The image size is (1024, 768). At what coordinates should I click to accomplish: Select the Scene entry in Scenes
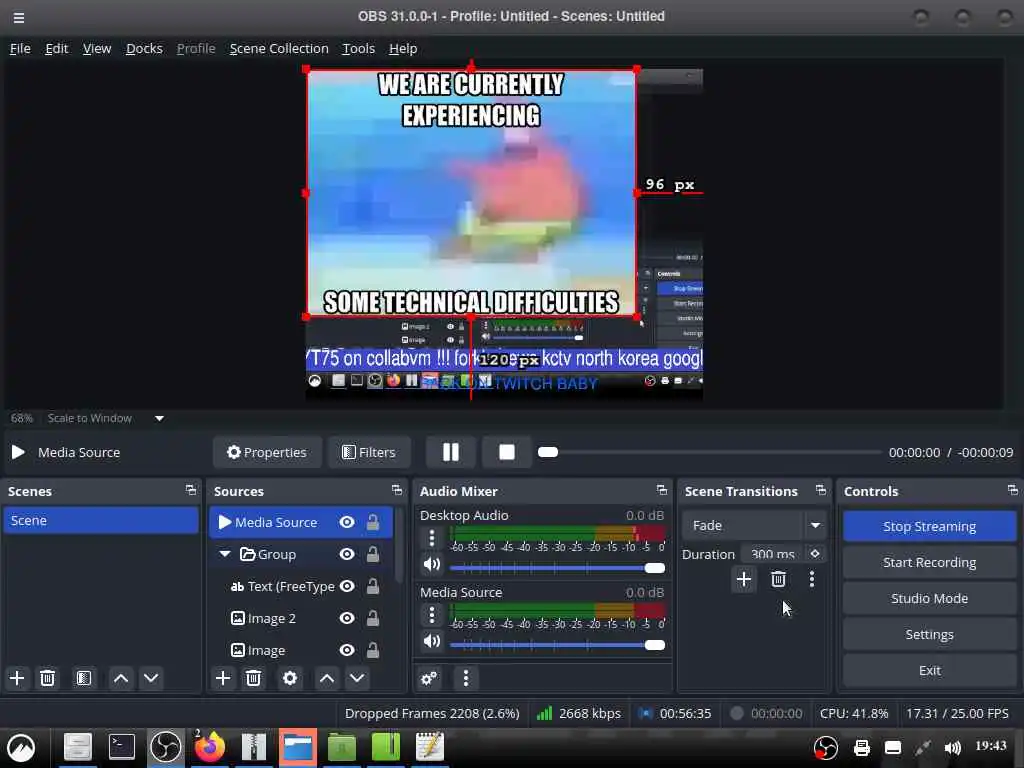tap(101, 520)
